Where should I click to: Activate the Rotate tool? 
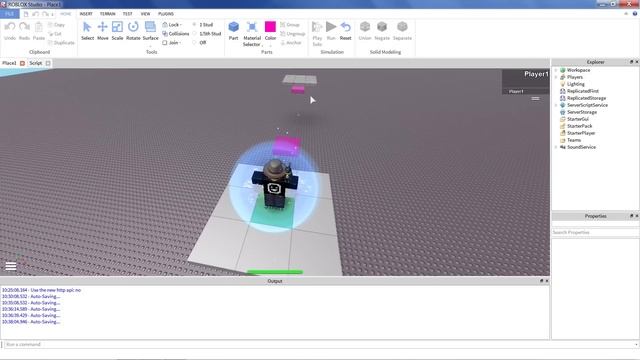point(133,31)
